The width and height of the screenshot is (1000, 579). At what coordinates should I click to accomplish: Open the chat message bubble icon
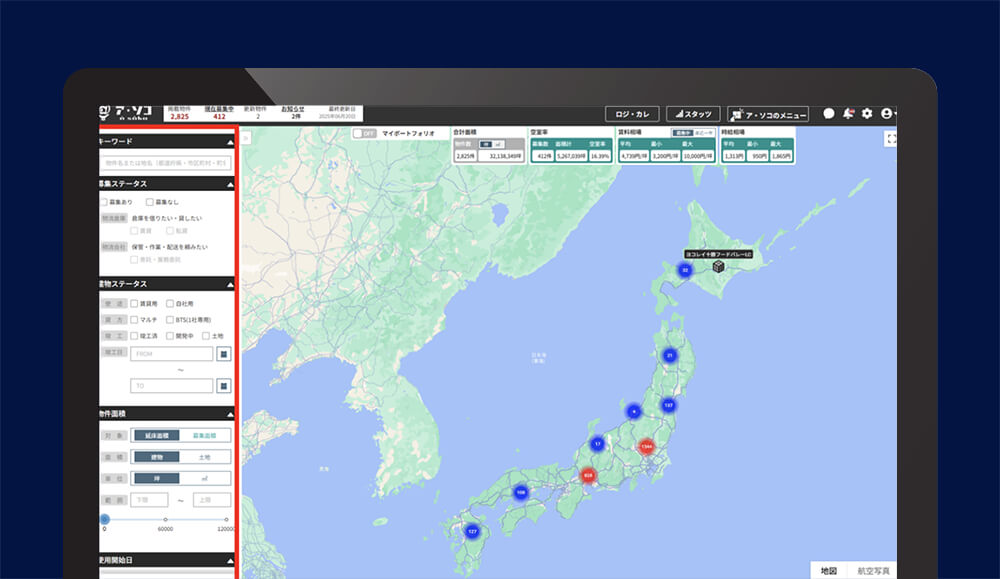(x=829, y=114)
